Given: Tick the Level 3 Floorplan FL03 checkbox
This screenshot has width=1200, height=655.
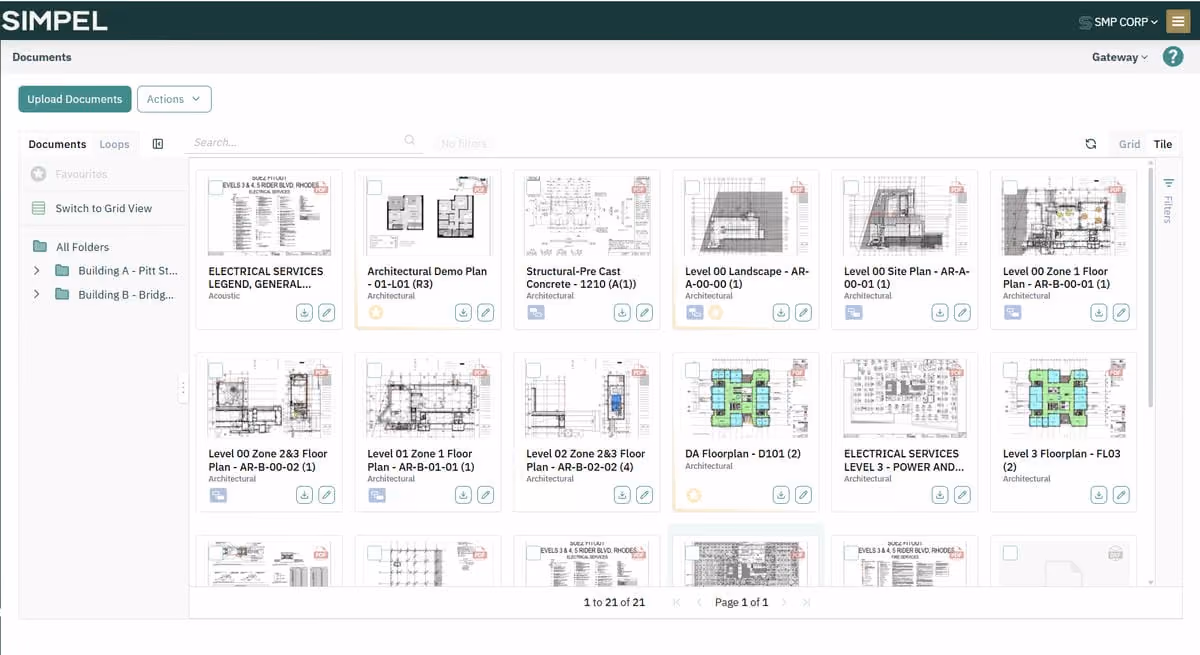Looking at the screenshot, I should 1010,370.
